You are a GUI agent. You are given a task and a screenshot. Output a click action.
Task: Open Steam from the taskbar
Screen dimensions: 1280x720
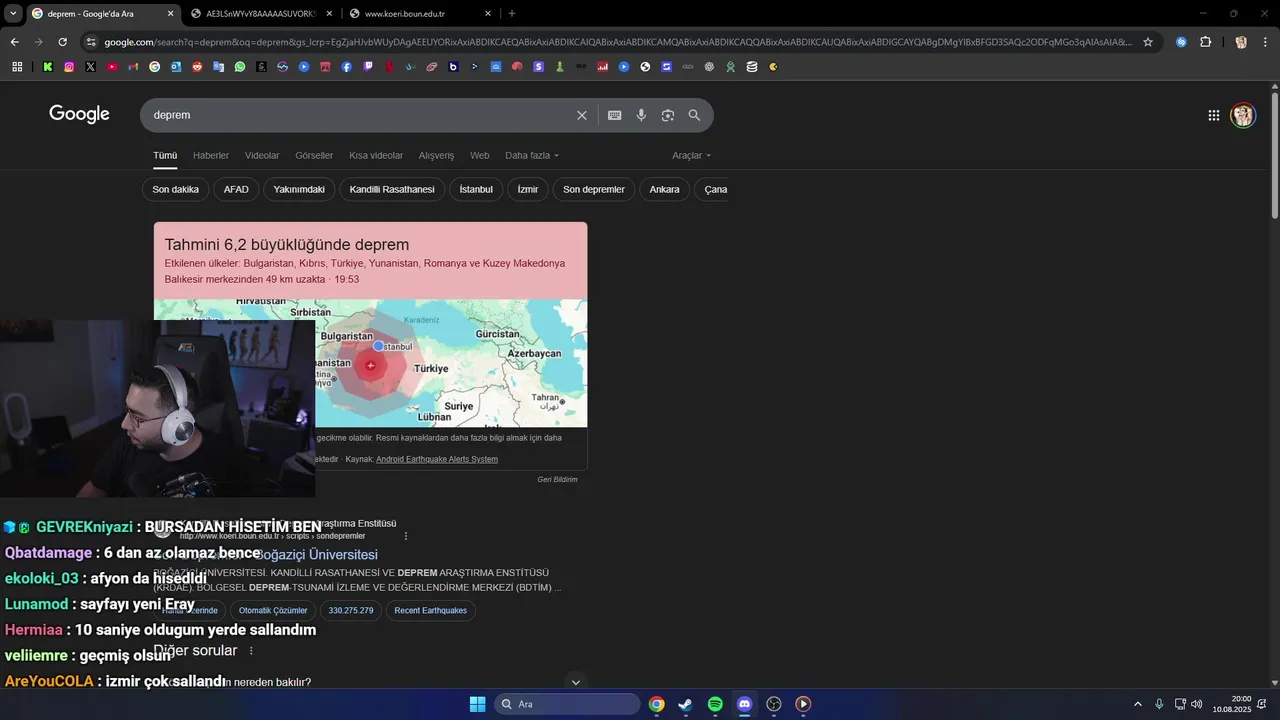point(685,704)
